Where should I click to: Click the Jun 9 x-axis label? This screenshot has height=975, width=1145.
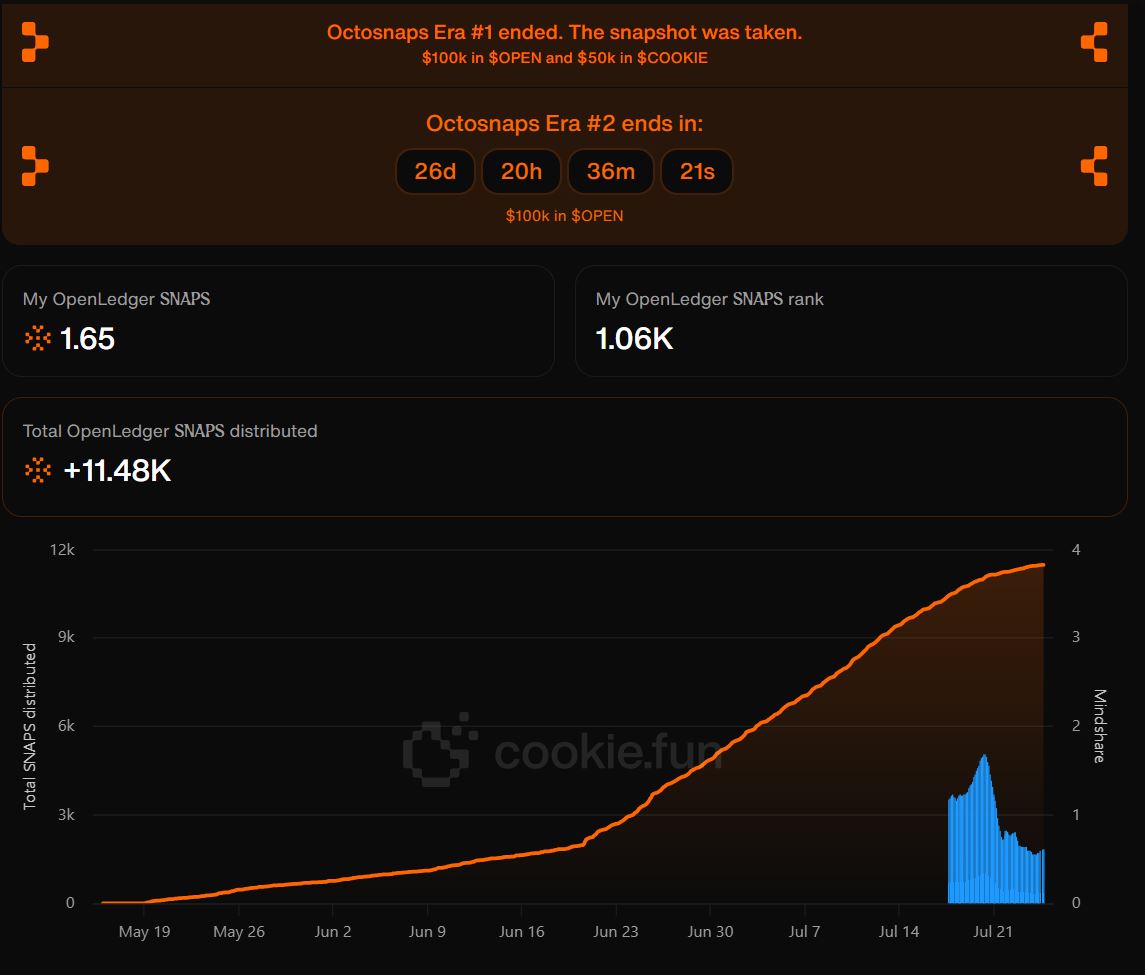tap(427, 932)
